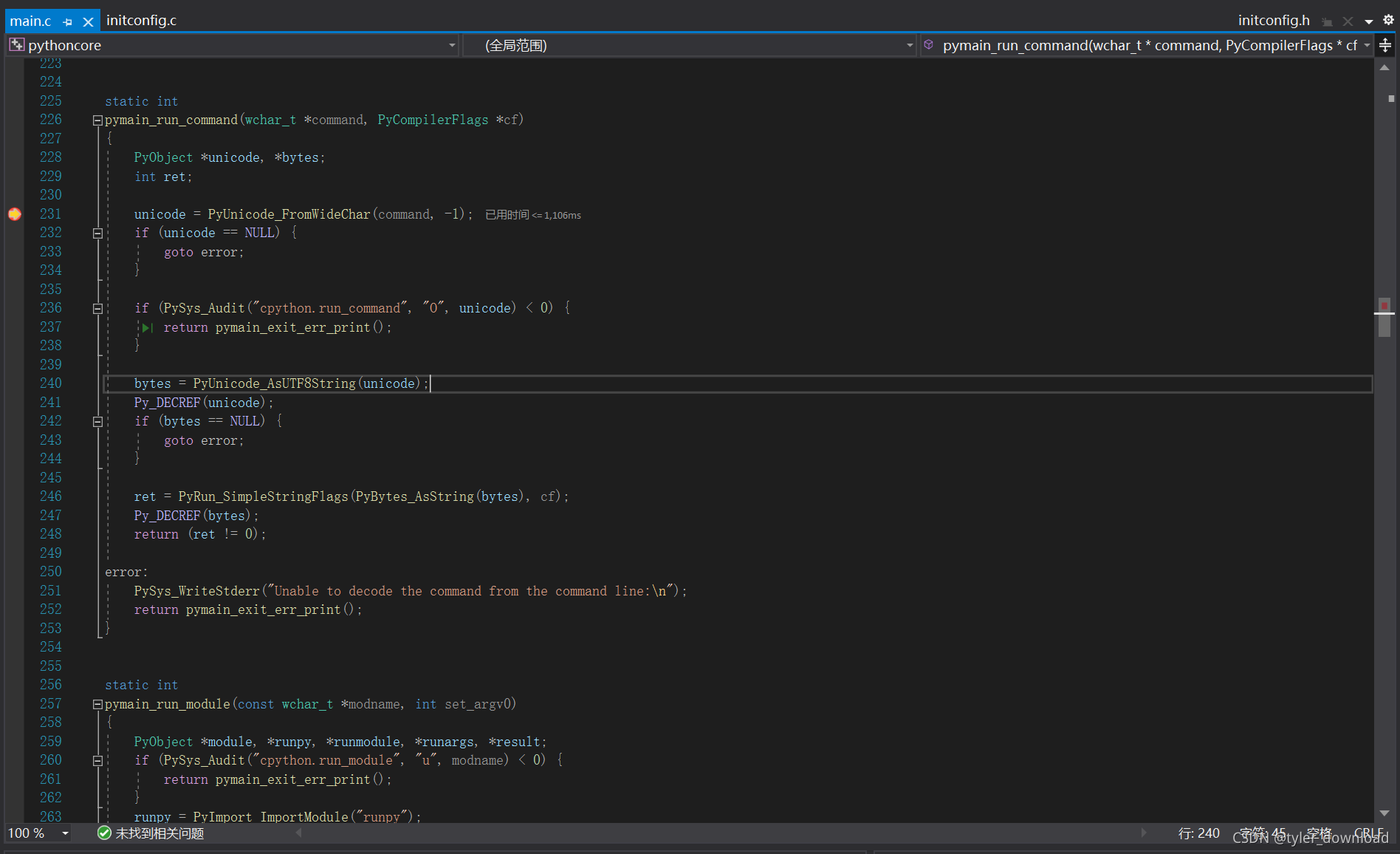Click the PyUnicode_FromWideChar call on line 231
This screenshot has width=1400, height=854.
click(x=289, y=214)
